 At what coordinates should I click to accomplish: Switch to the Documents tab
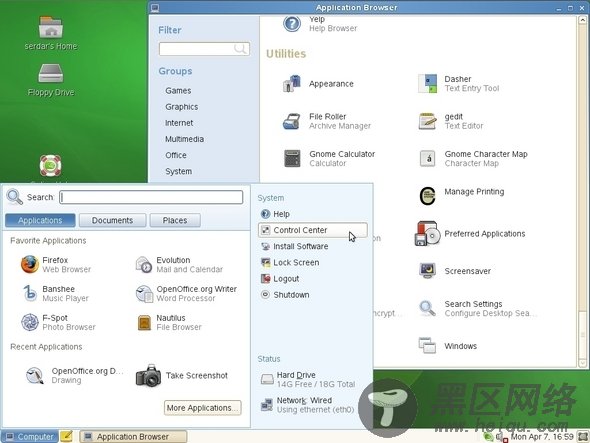(113, 220)
